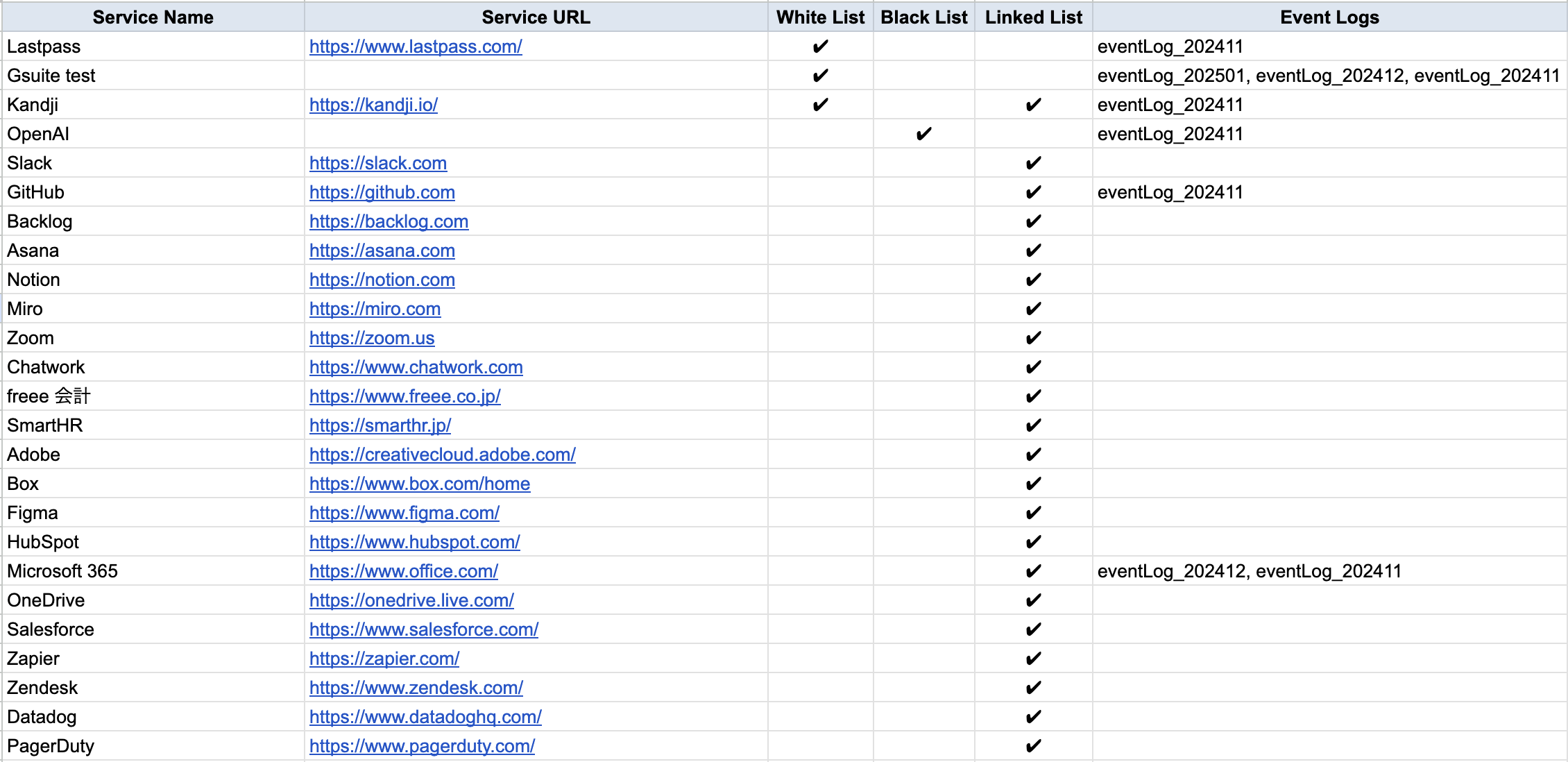The width and height of the screenshot is (1568, 762).
Task: Open the github.com URL
Action: pos(382,192)
